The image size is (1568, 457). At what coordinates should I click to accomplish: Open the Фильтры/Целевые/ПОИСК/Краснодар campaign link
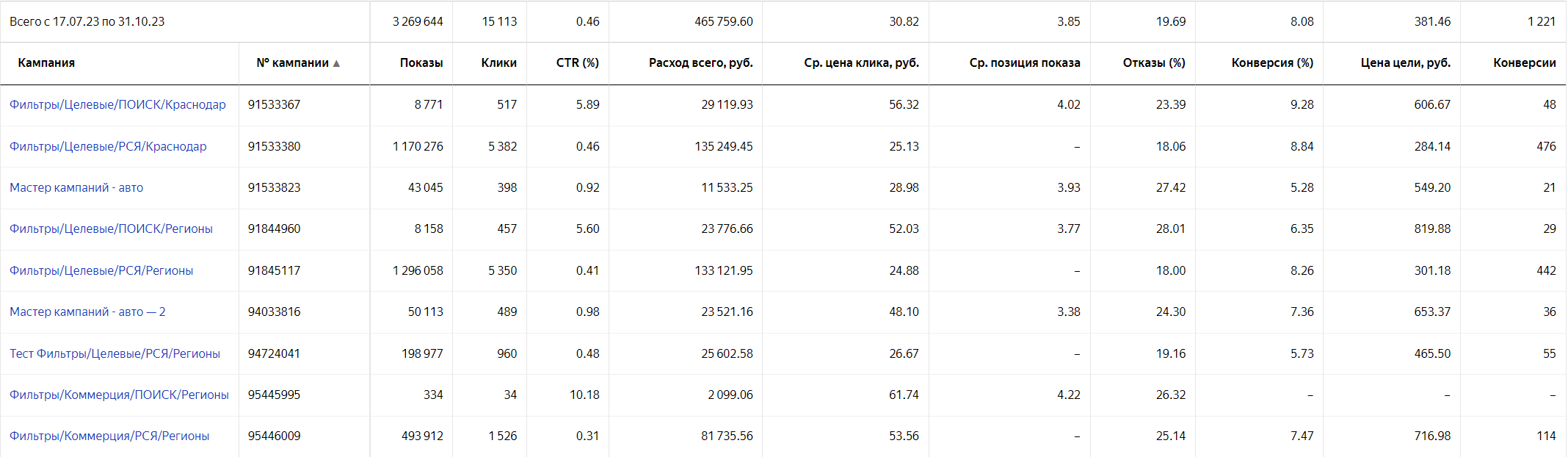(117, 105)
